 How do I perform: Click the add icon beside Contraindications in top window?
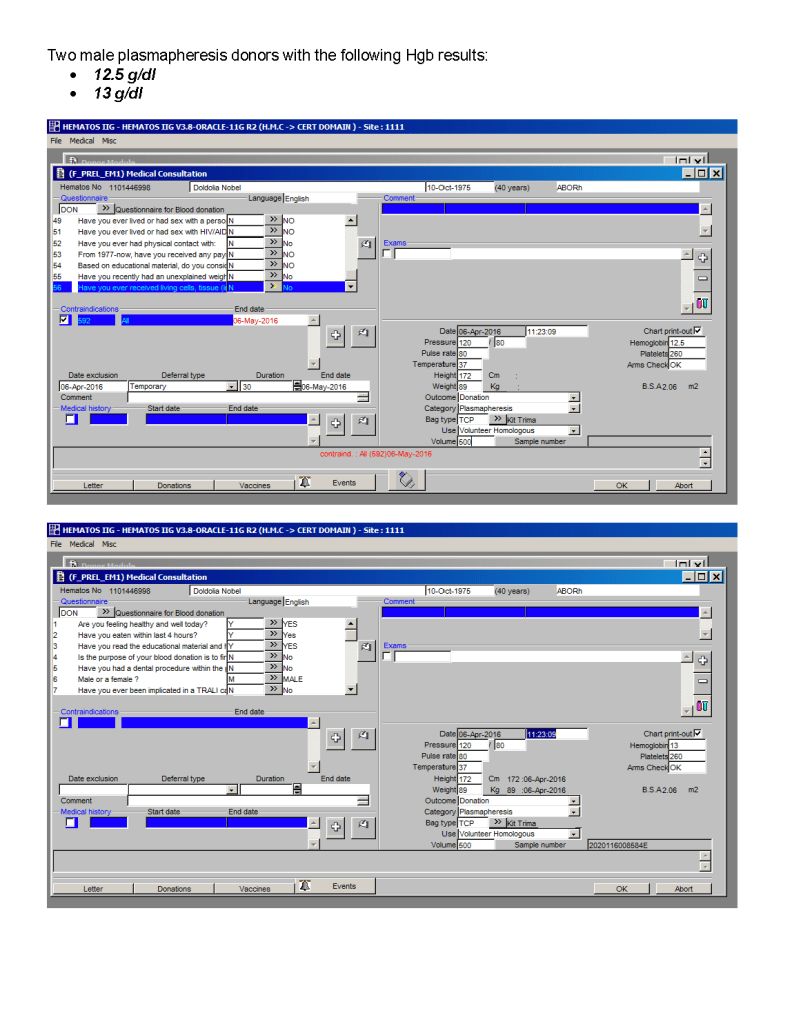tap(336, 336)
